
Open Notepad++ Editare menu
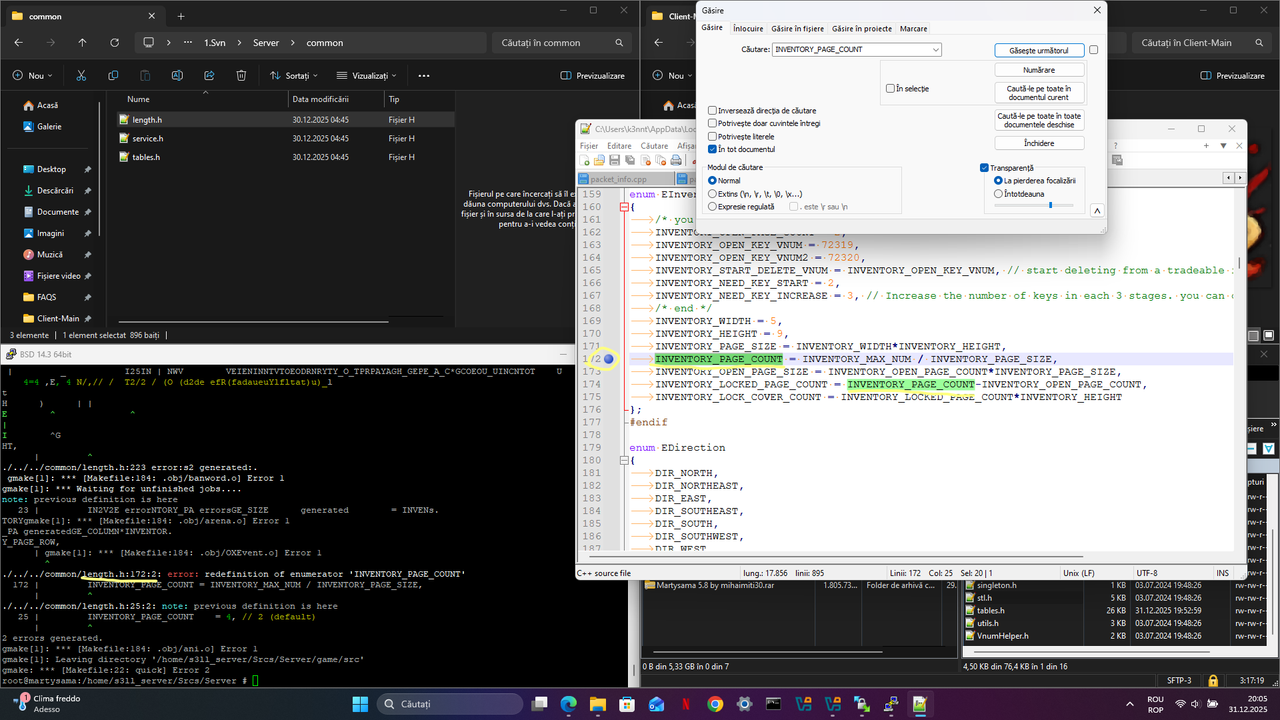tap(619, 146)
